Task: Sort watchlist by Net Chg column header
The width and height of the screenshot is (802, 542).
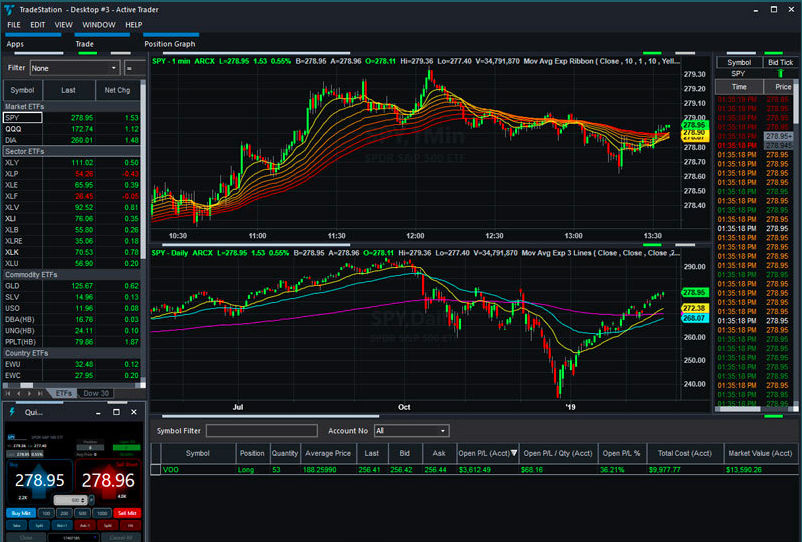Action: pos(117,90)
